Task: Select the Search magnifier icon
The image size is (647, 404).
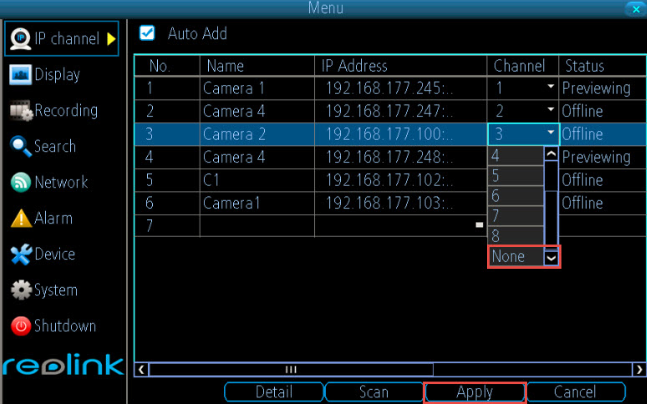Action: coord(20,146)
